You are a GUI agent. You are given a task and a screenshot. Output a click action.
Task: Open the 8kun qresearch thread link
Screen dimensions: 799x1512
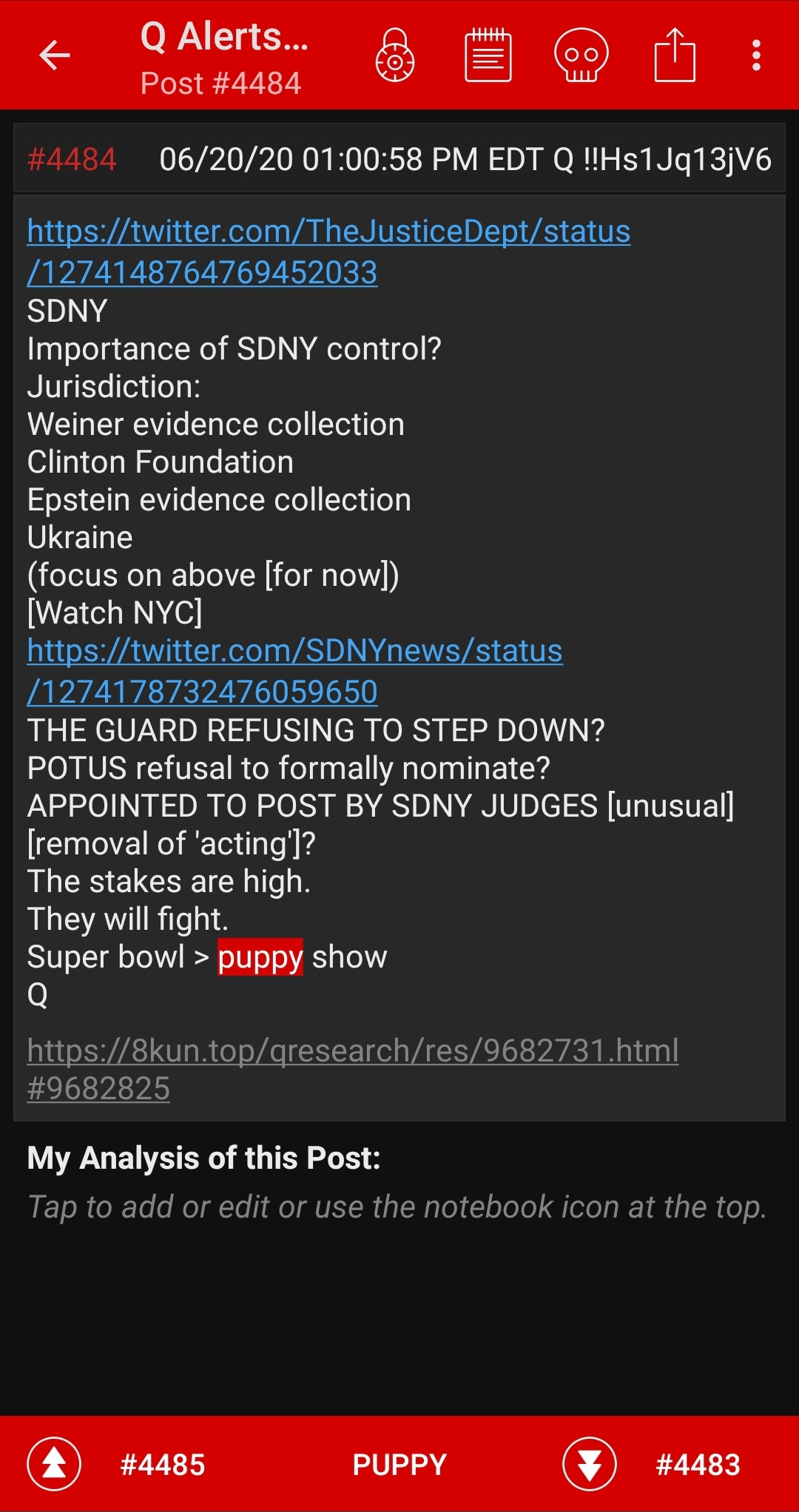coord(353,1050)
